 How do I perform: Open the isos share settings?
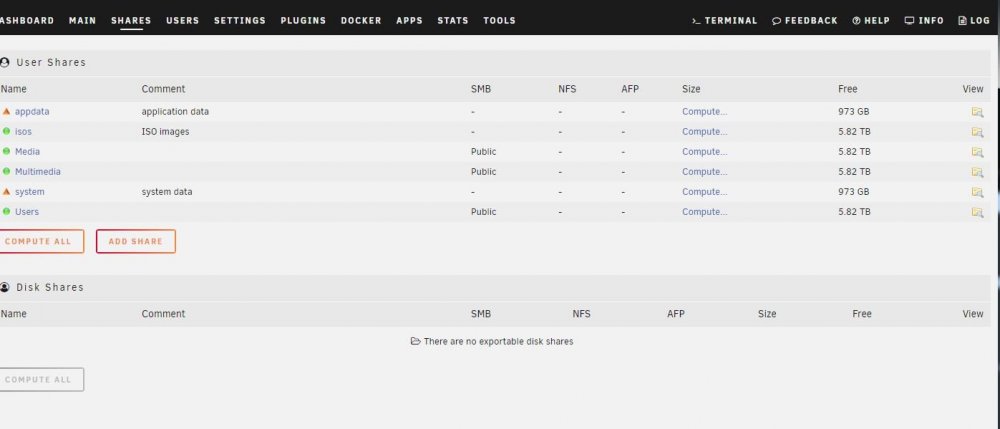click(23, 131)
